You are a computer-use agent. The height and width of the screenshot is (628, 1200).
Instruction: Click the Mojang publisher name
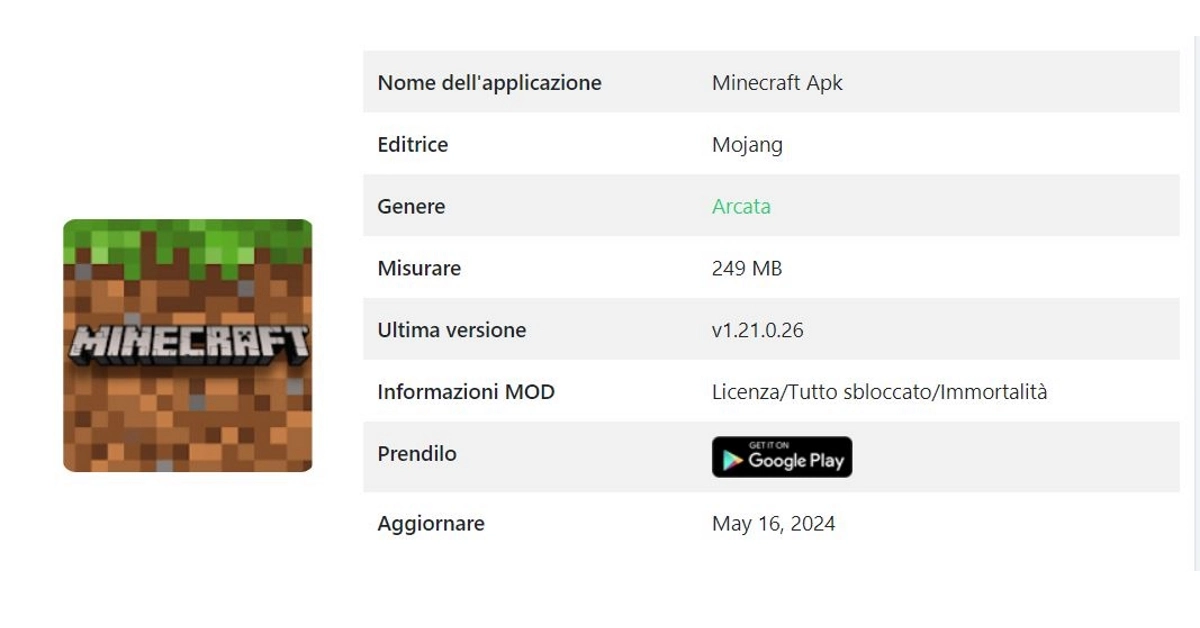[747, 144]
